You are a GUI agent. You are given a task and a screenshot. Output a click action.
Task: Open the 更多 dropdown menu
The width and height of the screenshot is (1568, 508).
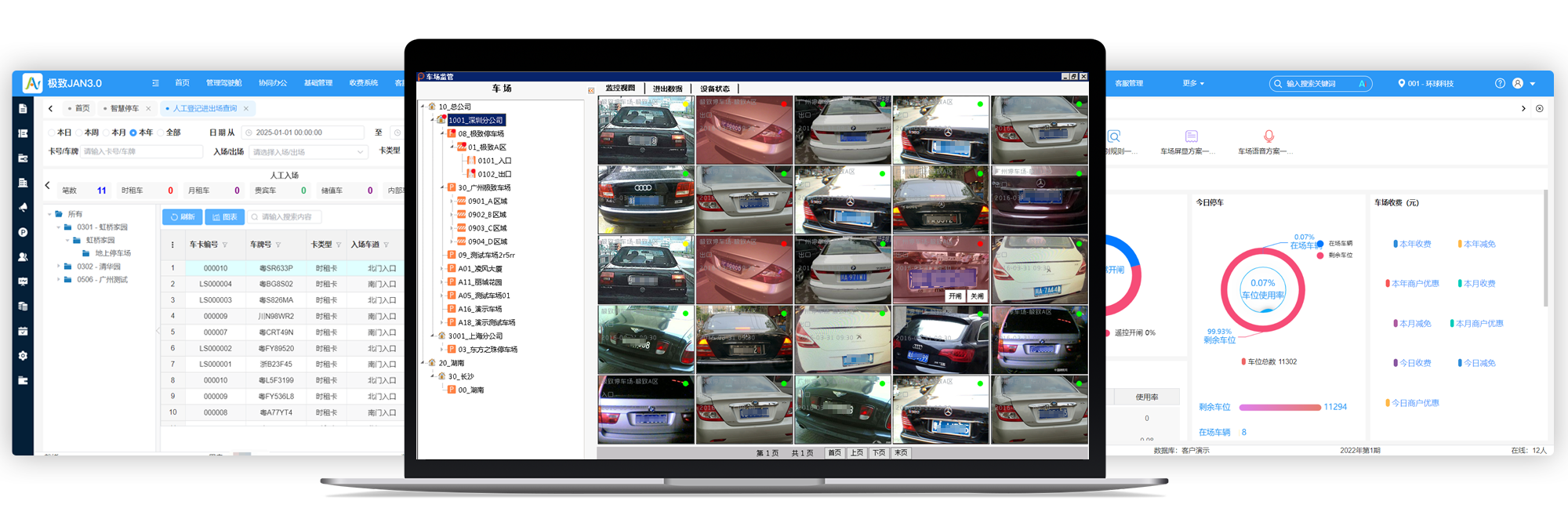point(1193,83)
